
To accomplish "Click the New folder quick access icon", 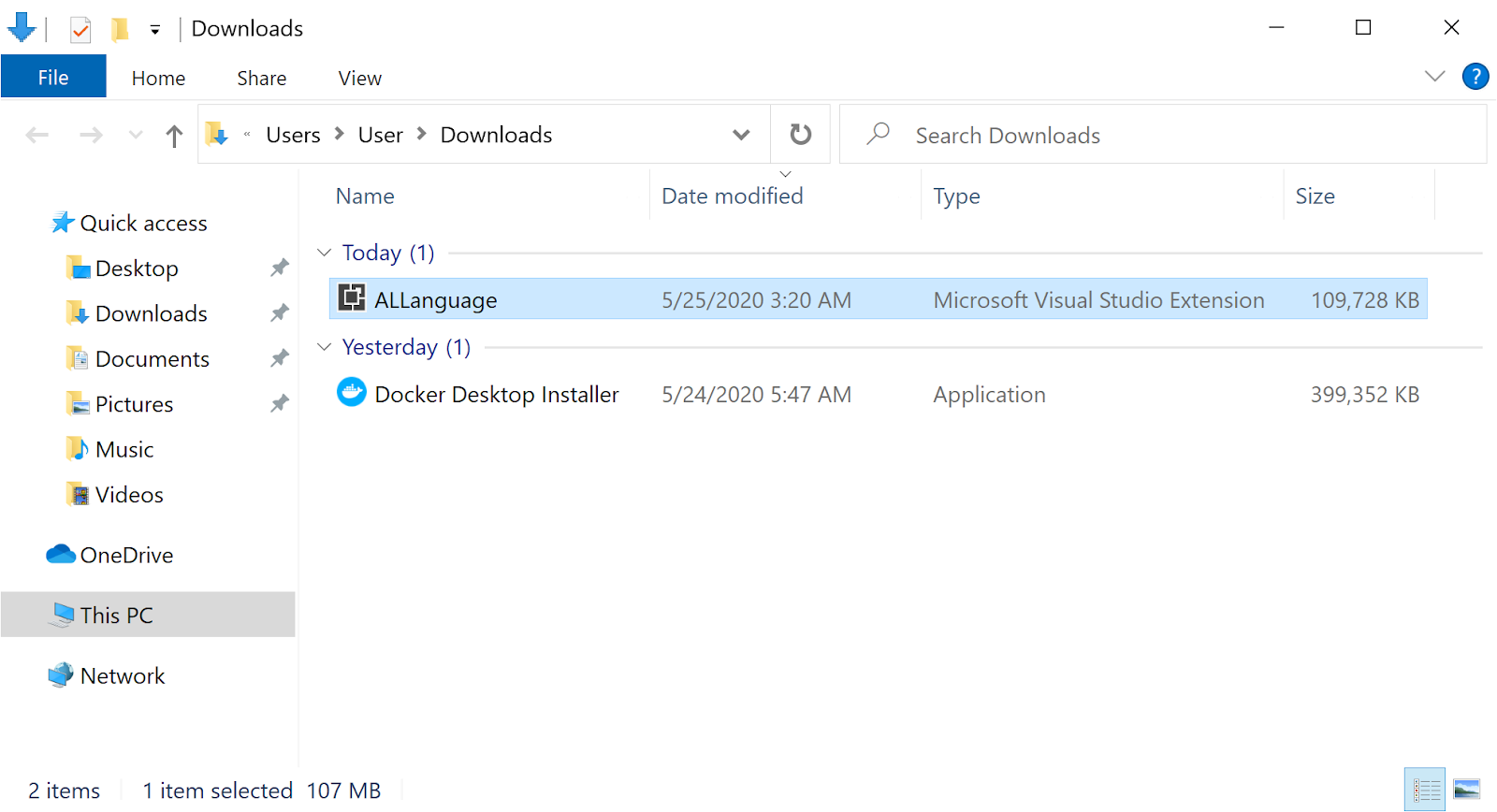I will pyautogui.click(x=120, y=29).
